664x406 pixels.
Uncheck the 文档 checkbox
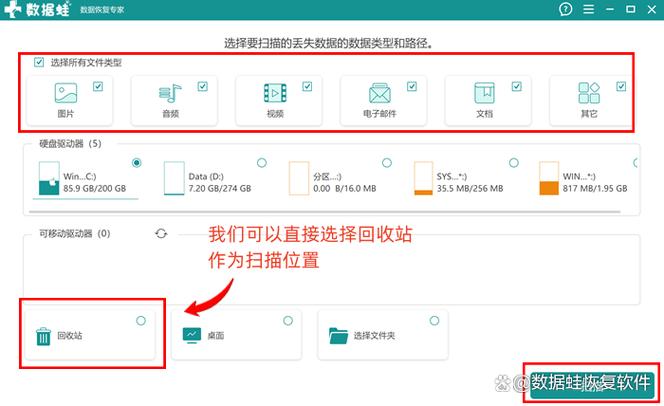pos(516,86)
